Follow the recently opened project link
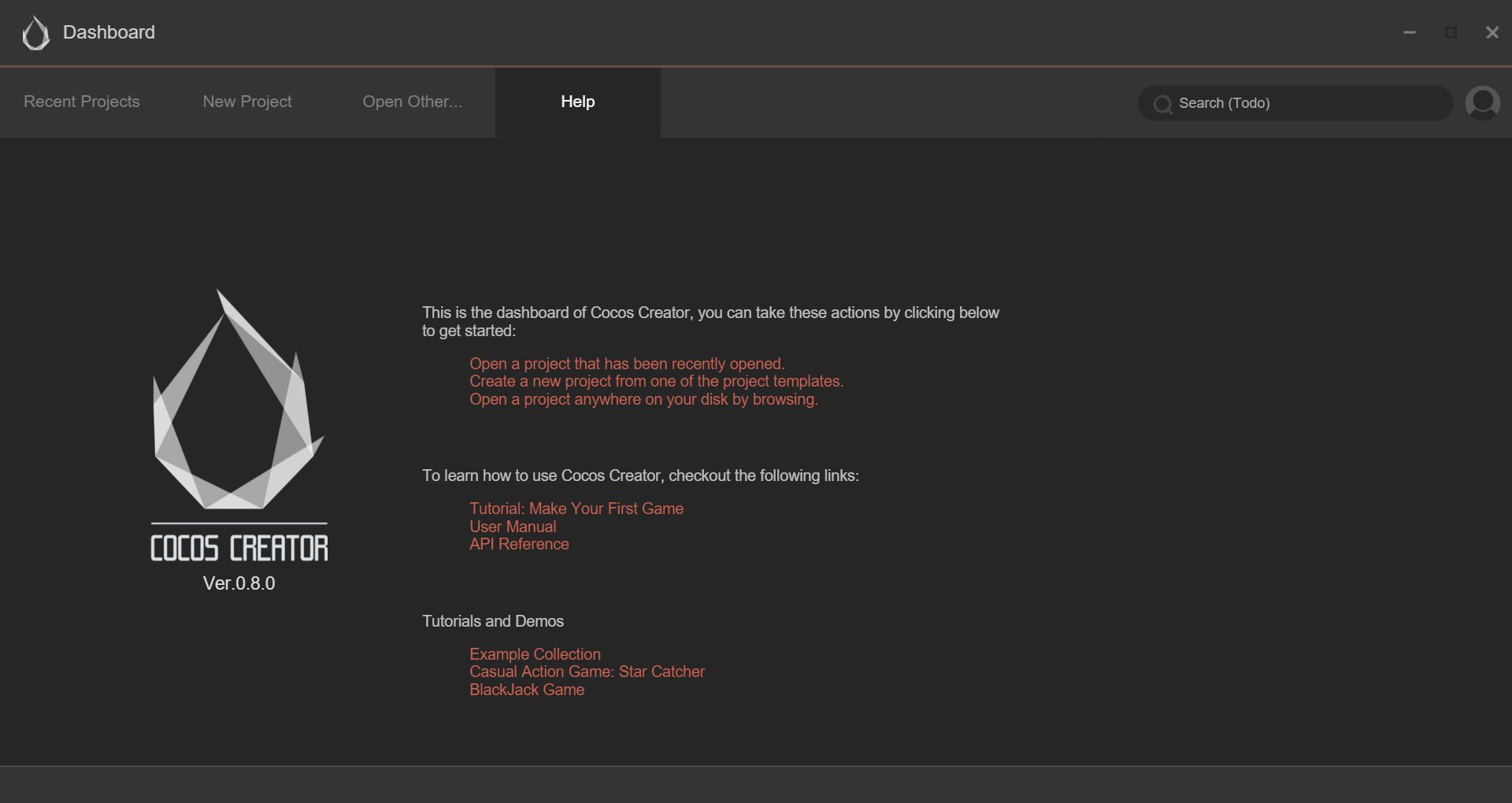This screenshot has width=1512, height=803. coord(627,364)
